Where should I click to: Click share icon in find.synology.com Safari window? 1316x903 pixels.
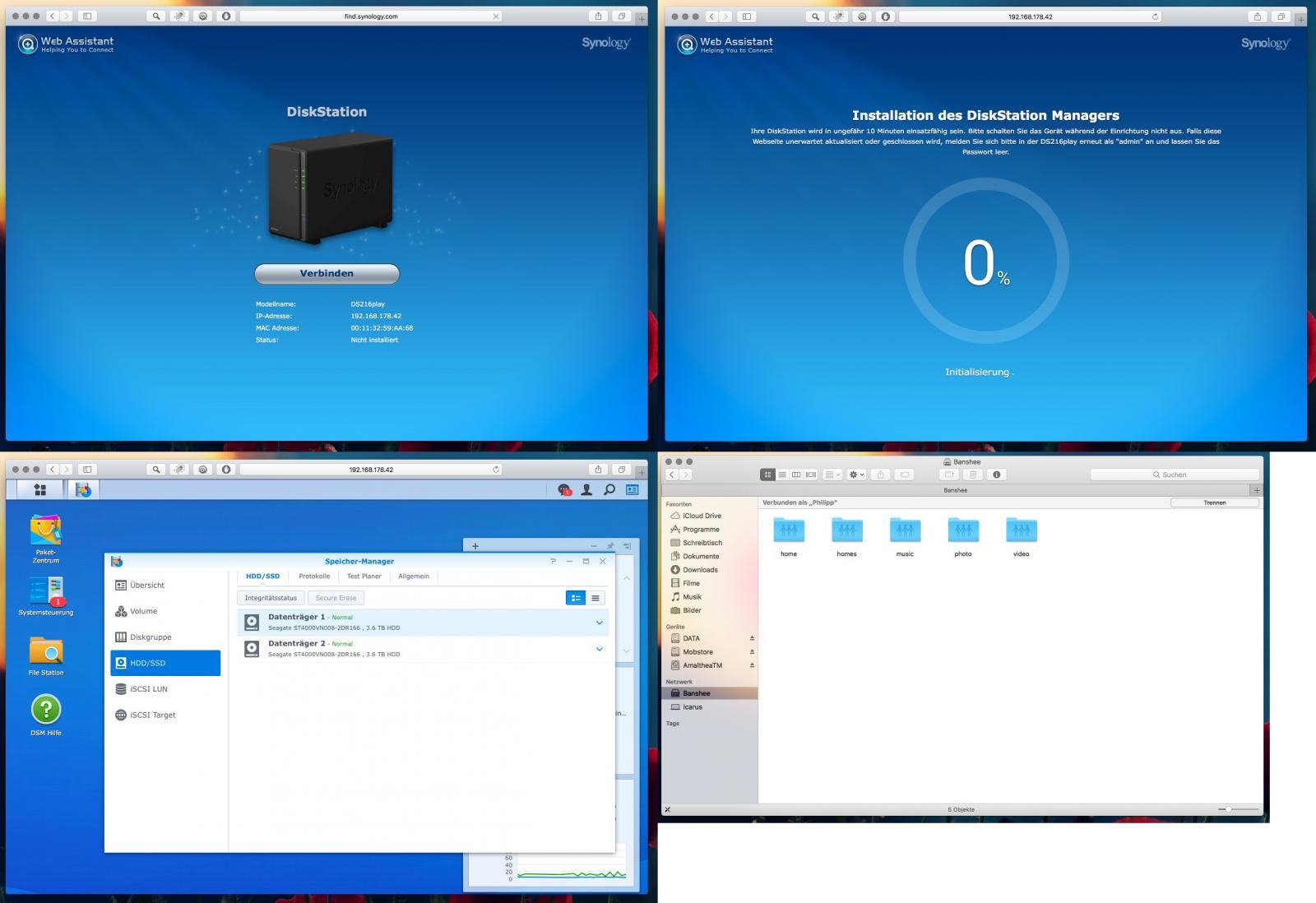(x=598, y=16)
